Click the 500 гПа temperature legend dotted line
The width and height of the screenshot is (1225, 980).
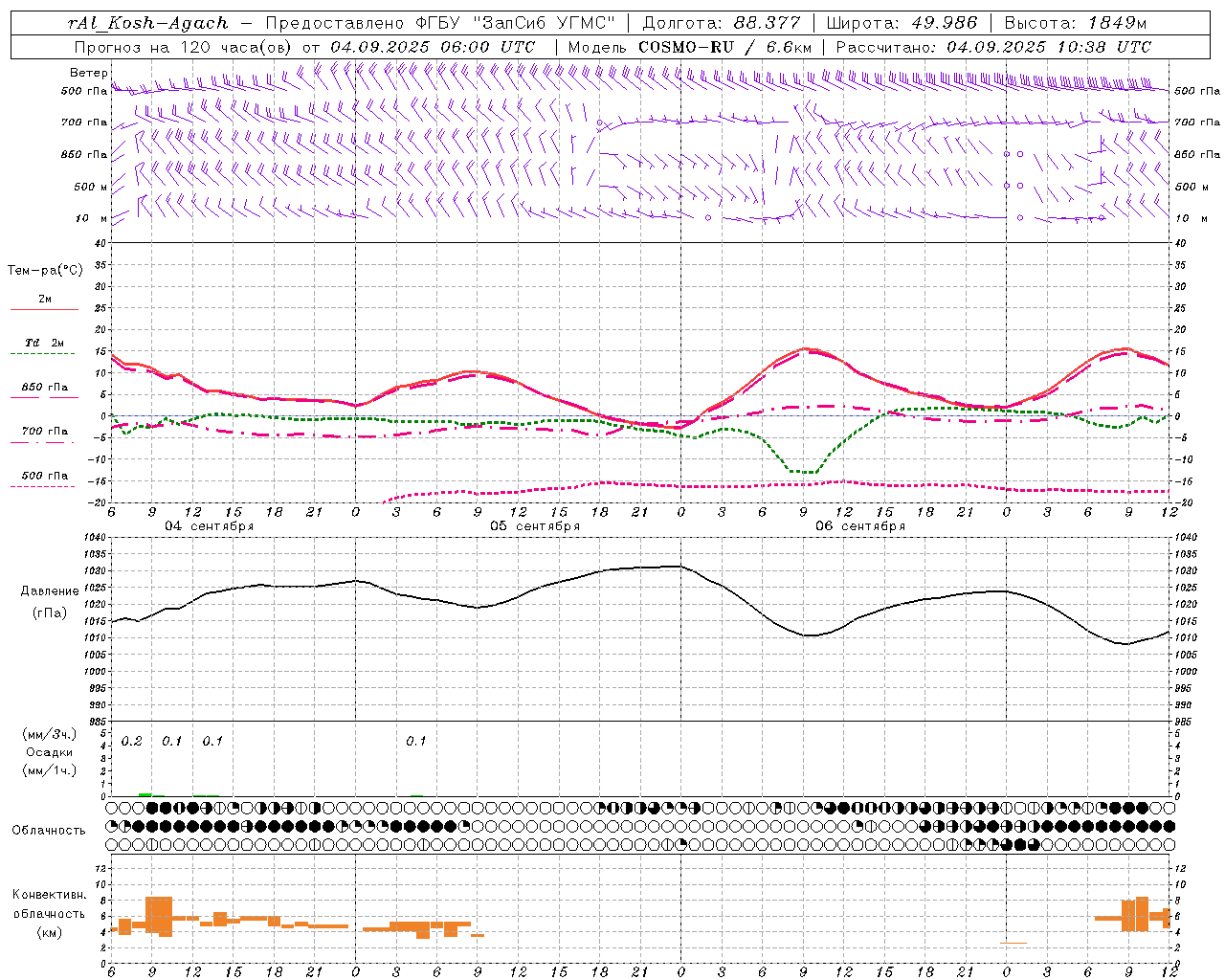point(43,486)
